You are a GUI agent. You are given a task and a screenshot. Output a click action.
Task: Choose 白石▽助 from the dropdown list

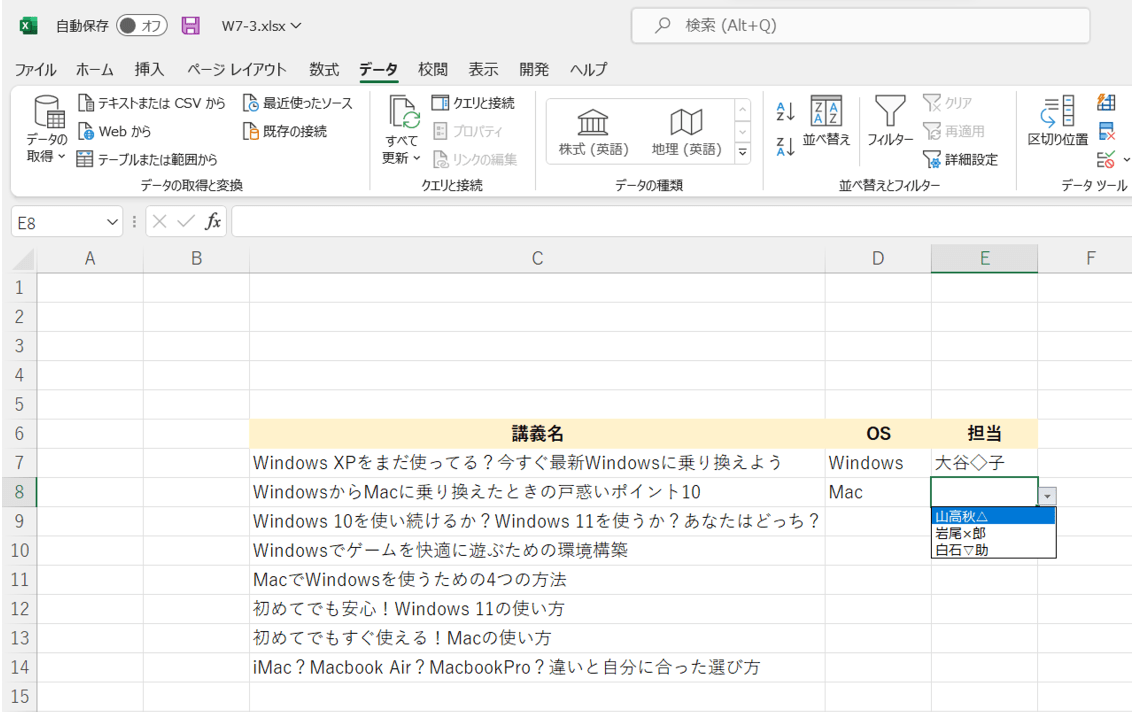coord(993,550)
